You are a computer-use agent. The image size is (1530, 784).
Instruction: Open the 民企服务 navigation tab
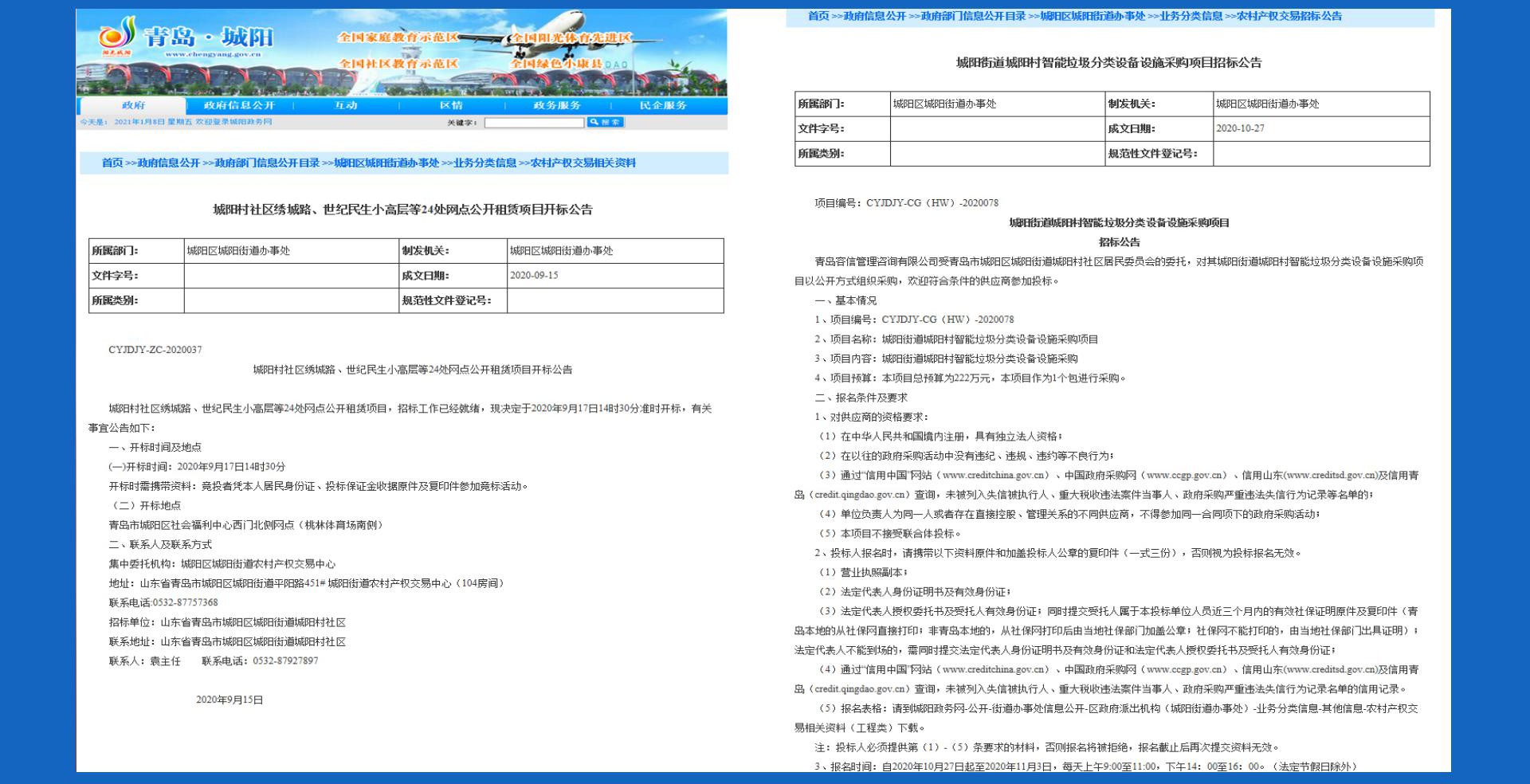(663, 105)
